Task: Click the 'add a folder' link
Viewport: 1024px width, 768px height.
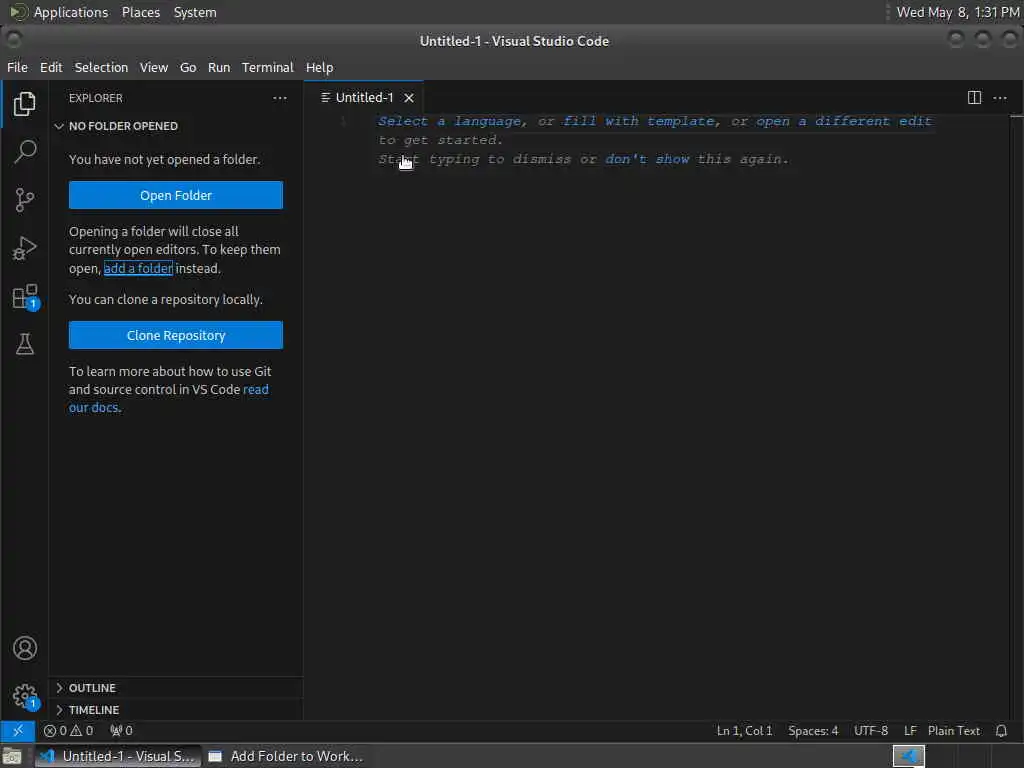Action: point(138,268)
